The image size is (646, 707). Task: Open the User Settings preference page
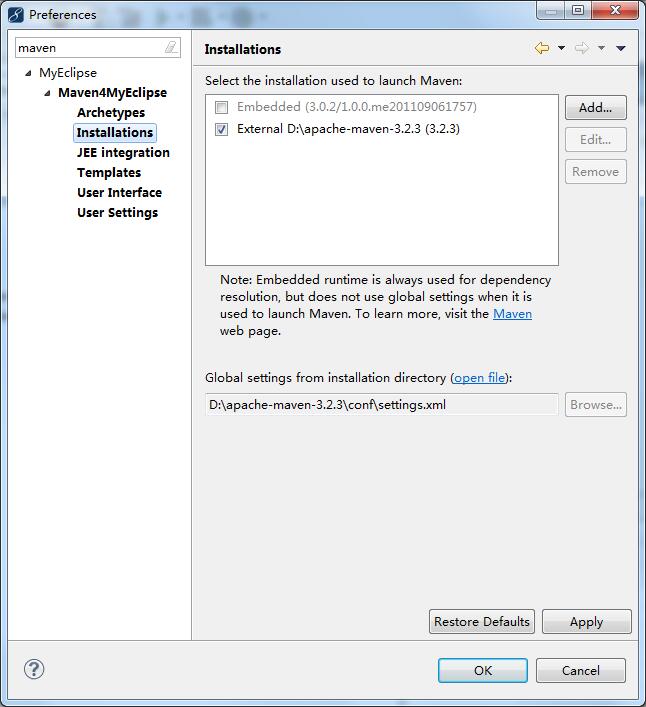[x=118, y=212]
